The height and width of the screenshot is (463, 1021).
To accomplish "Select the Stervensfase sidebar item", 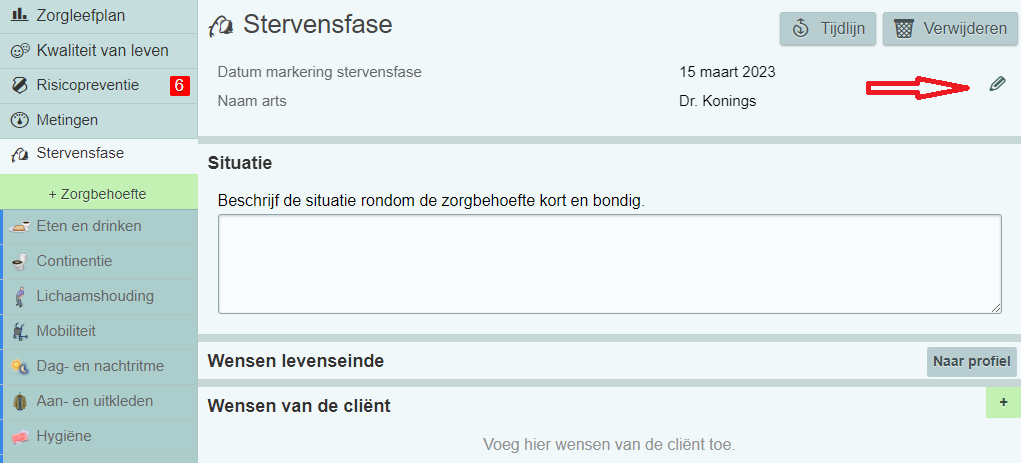I will tap(80, 154).
